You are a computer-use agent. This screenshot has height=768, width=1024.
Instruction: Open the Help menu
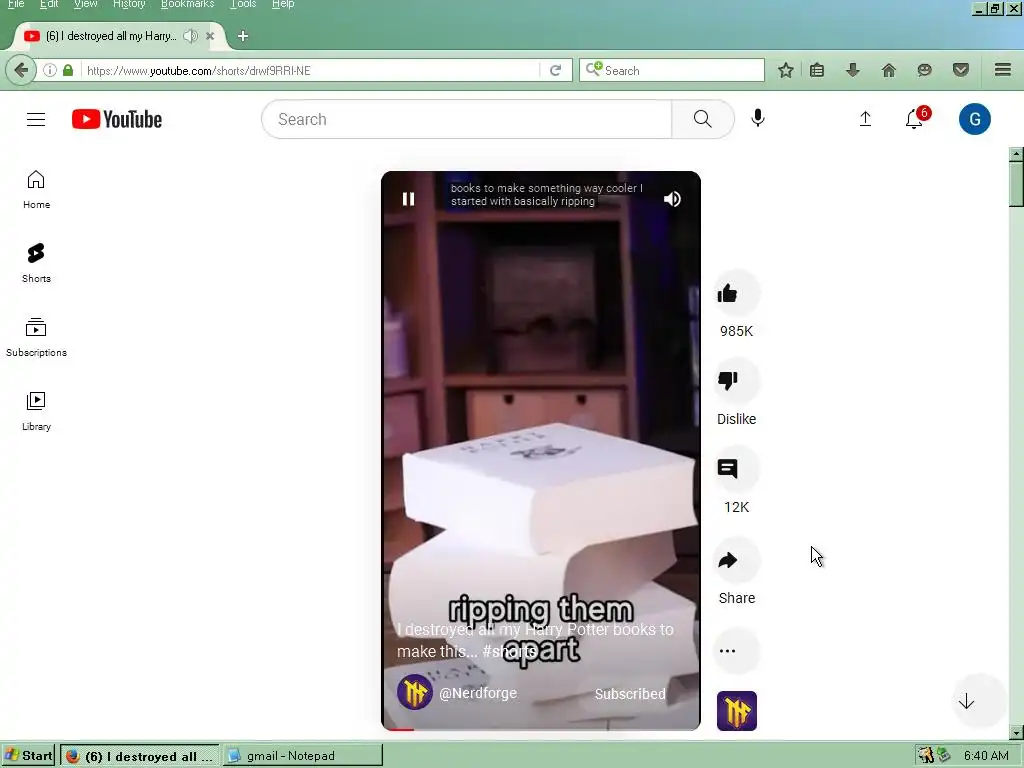click(x=283, y=4)
